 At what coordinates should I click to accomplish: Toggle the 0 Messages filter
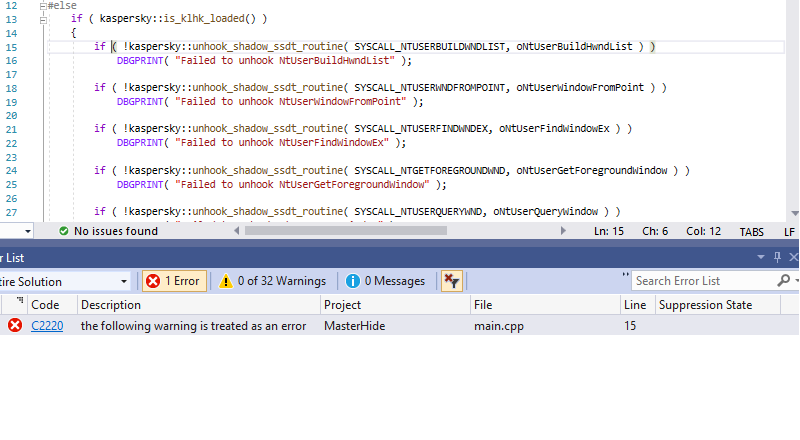pyautogui.click(x=386, y=281)
